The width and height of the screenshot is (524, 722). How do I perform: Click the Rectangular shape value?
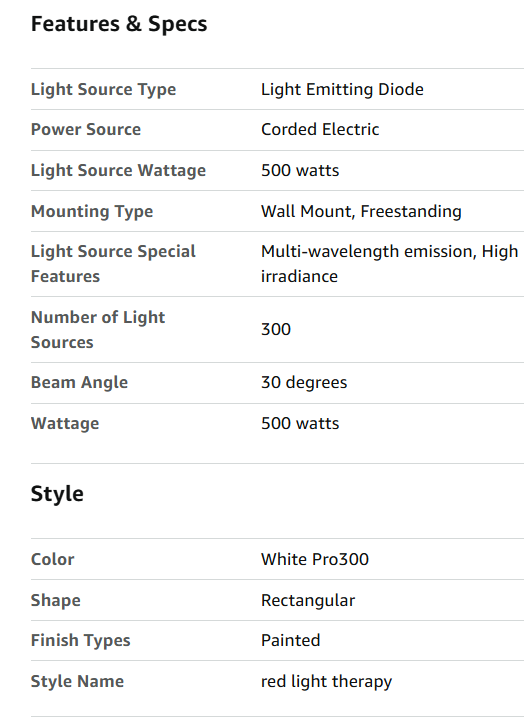(308, 600)
